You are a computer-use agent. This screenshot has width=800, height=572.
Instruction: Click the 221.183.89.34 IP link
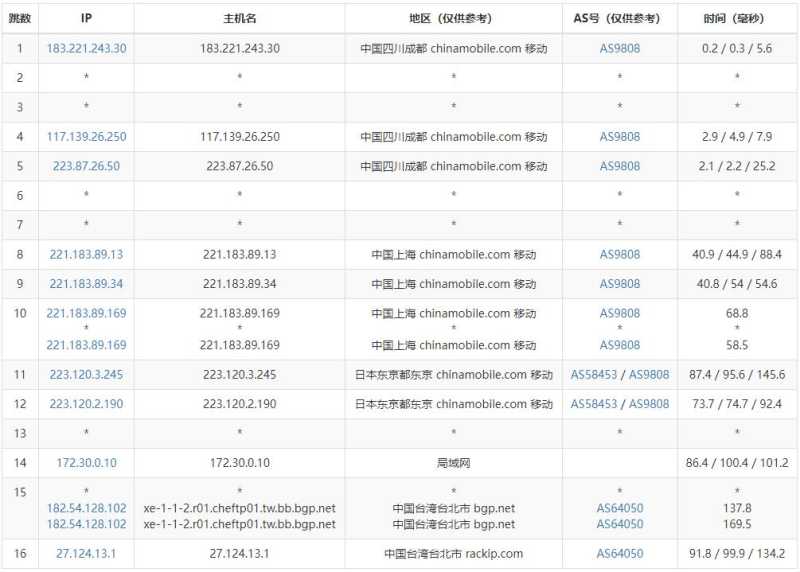pos(86,284)
